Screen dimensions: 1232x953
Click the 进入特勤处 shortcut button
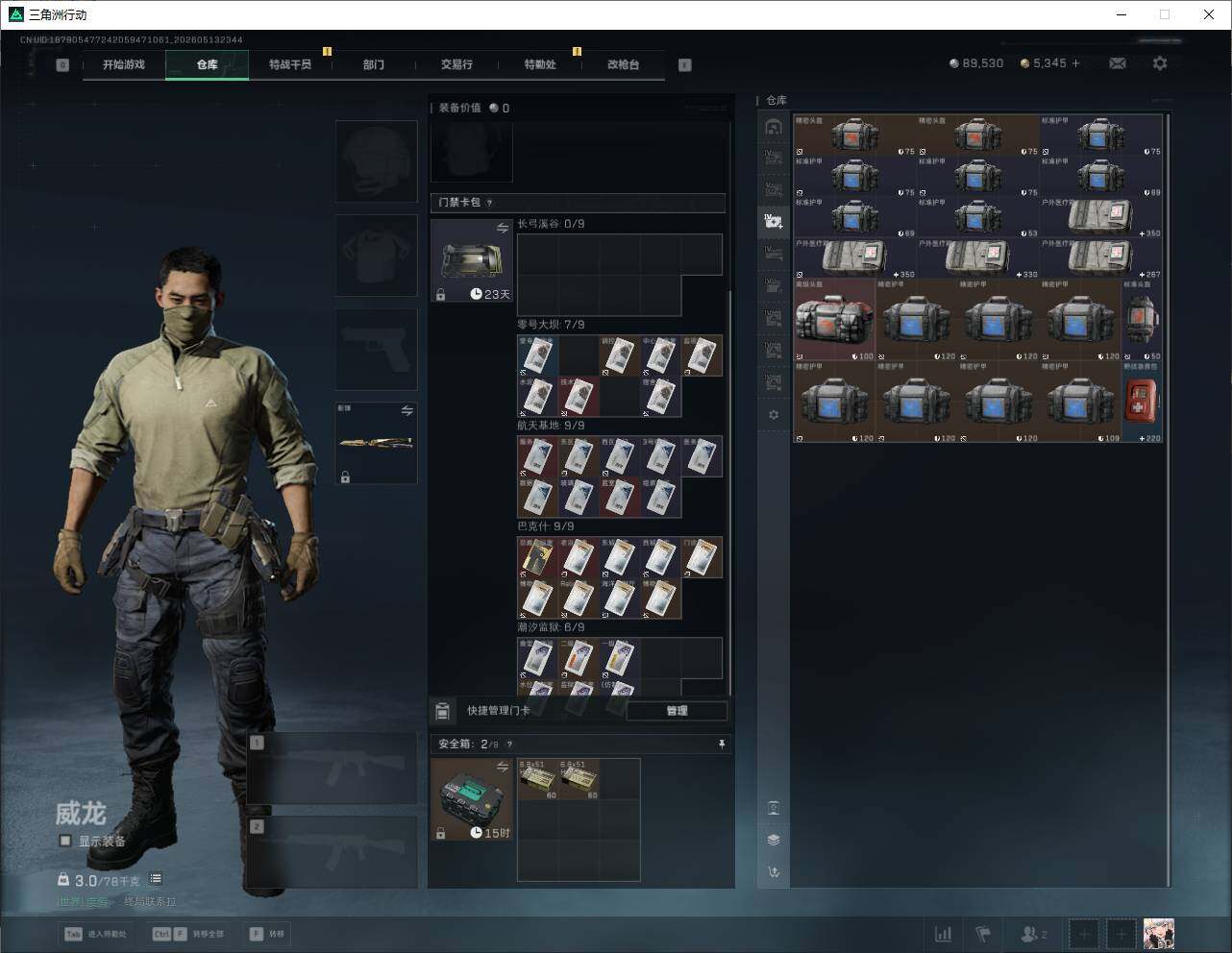click(95, 934)
